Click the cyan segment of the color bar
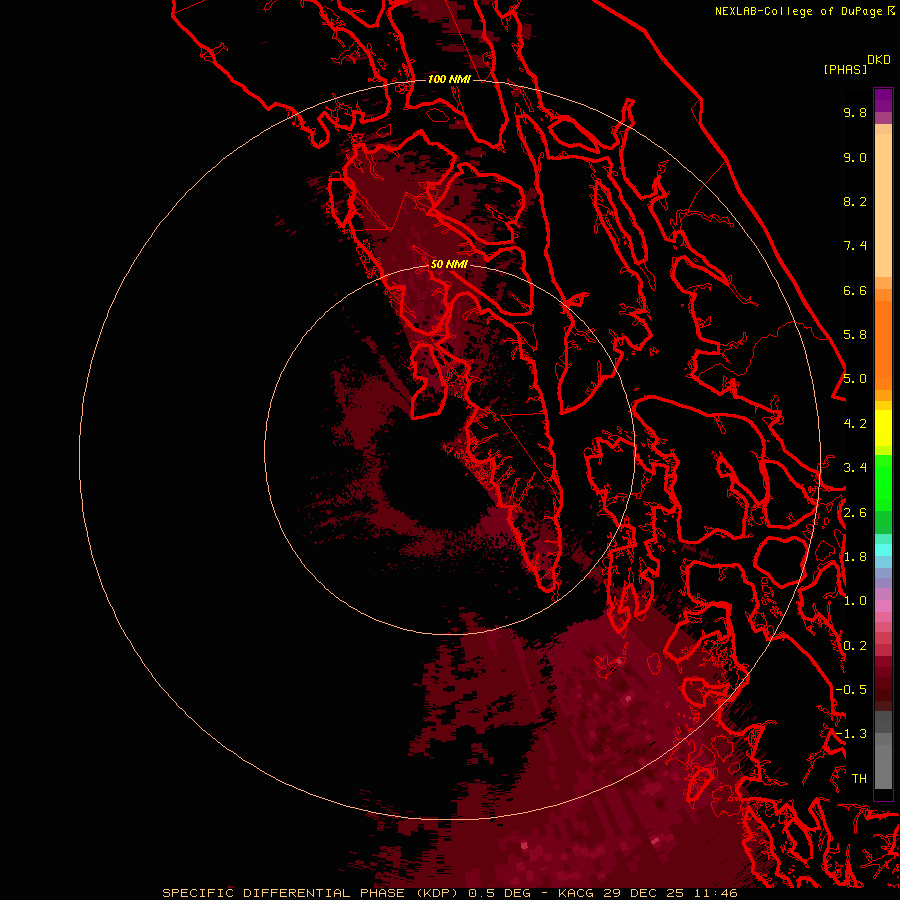 click(883, 550)
